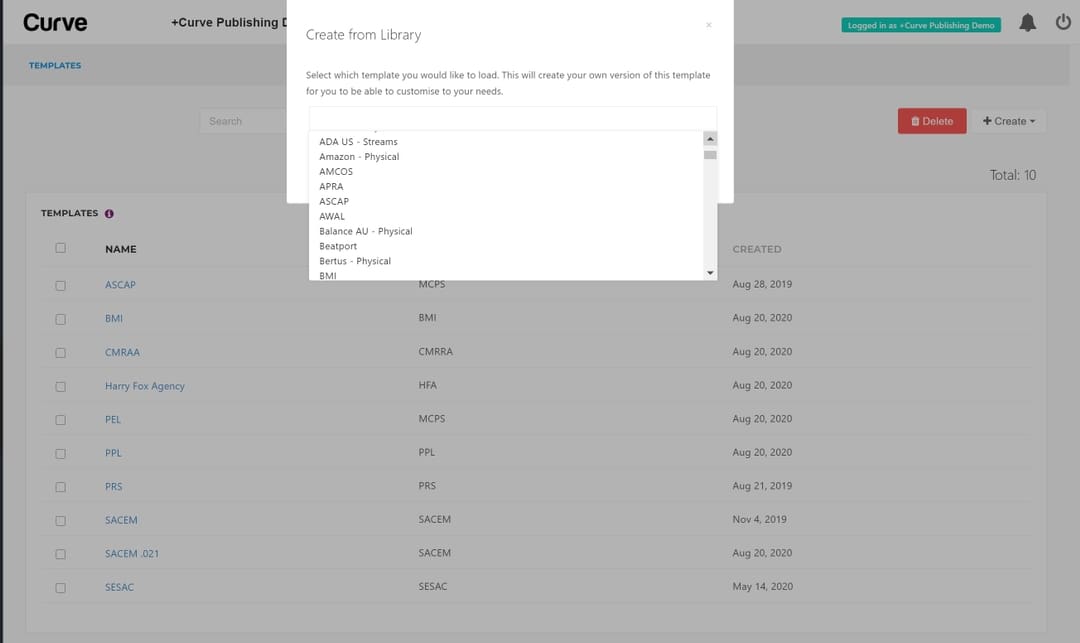1080x643 pixels.
Task: Click the trash icon inside the Delete button
Action: [914, 120]
